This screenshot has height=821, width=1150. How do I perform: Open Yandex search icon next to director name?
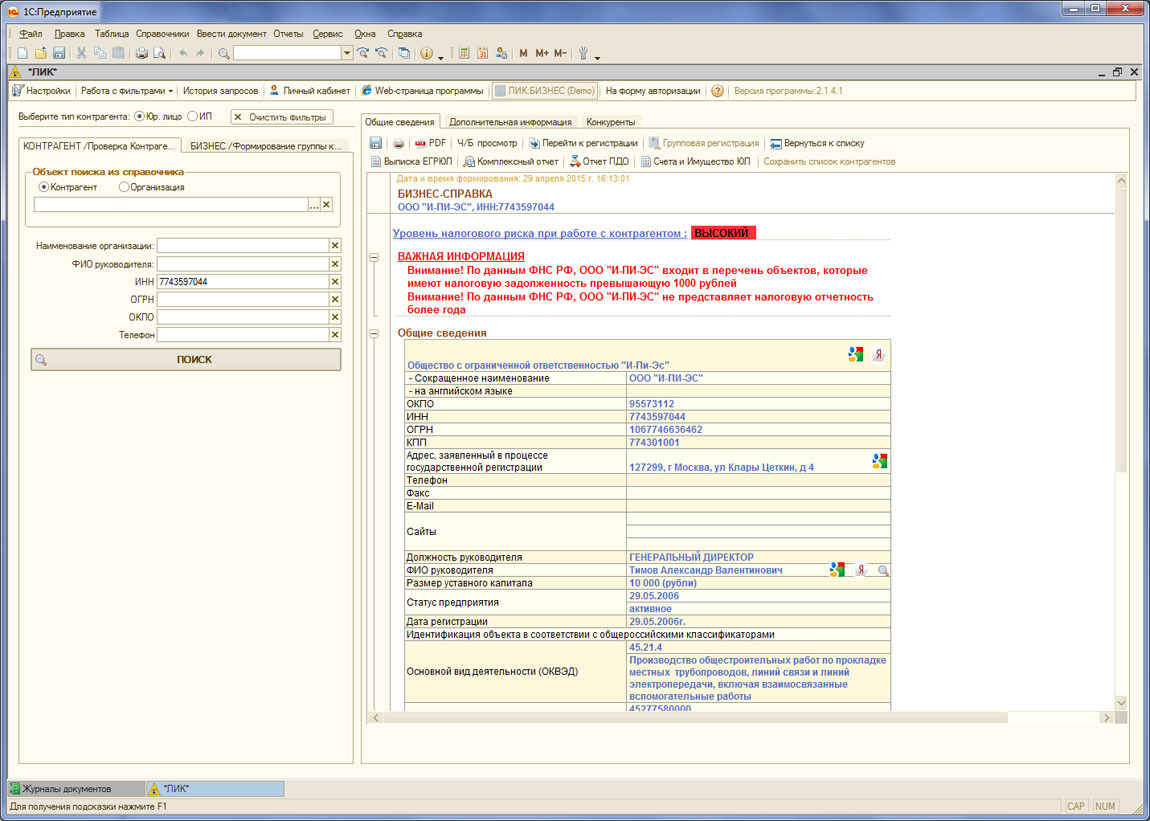click(860, 571)
